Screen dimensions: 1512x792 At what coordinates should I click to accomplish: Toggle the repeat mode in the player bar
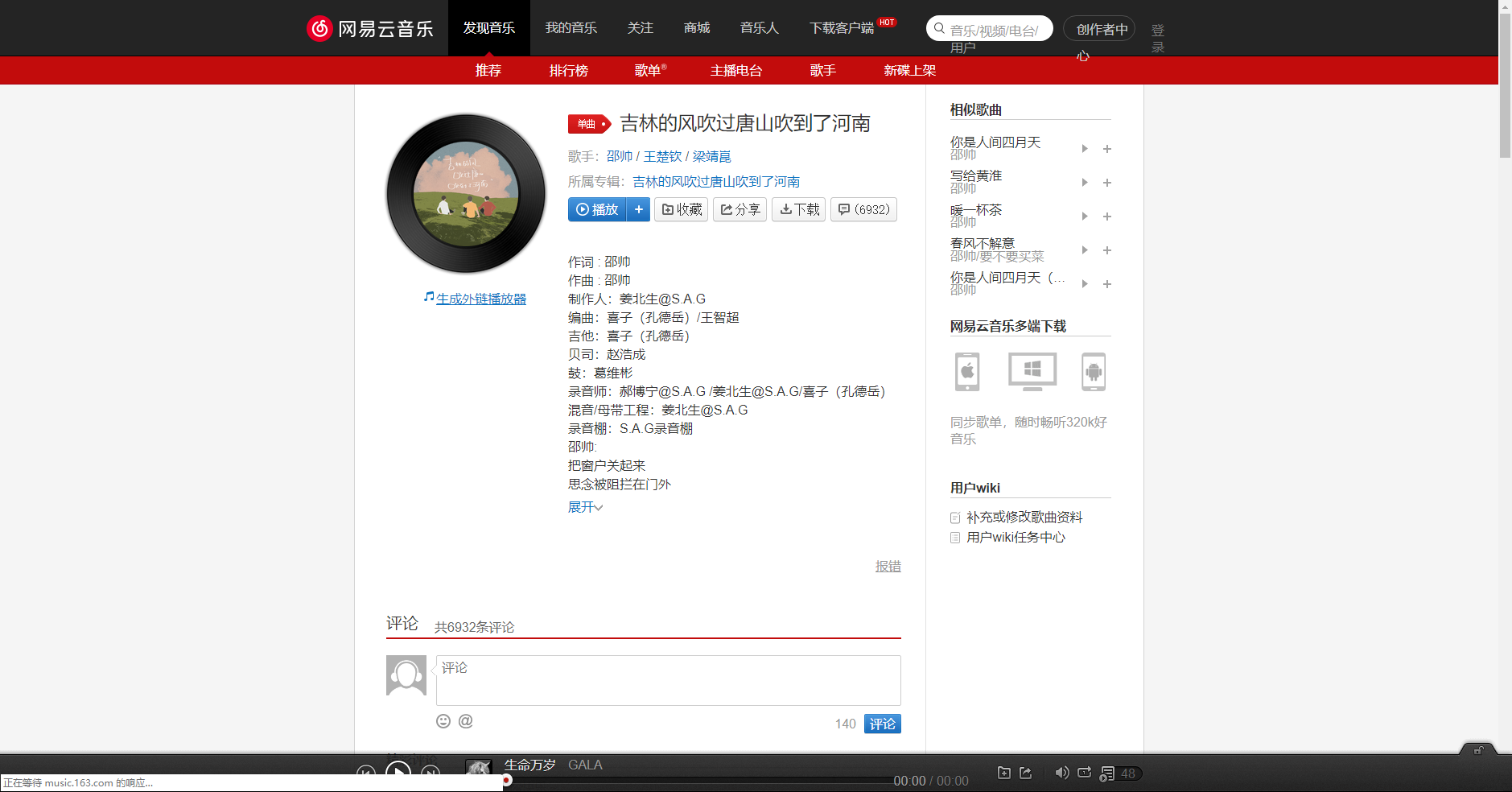(1084, 773)
